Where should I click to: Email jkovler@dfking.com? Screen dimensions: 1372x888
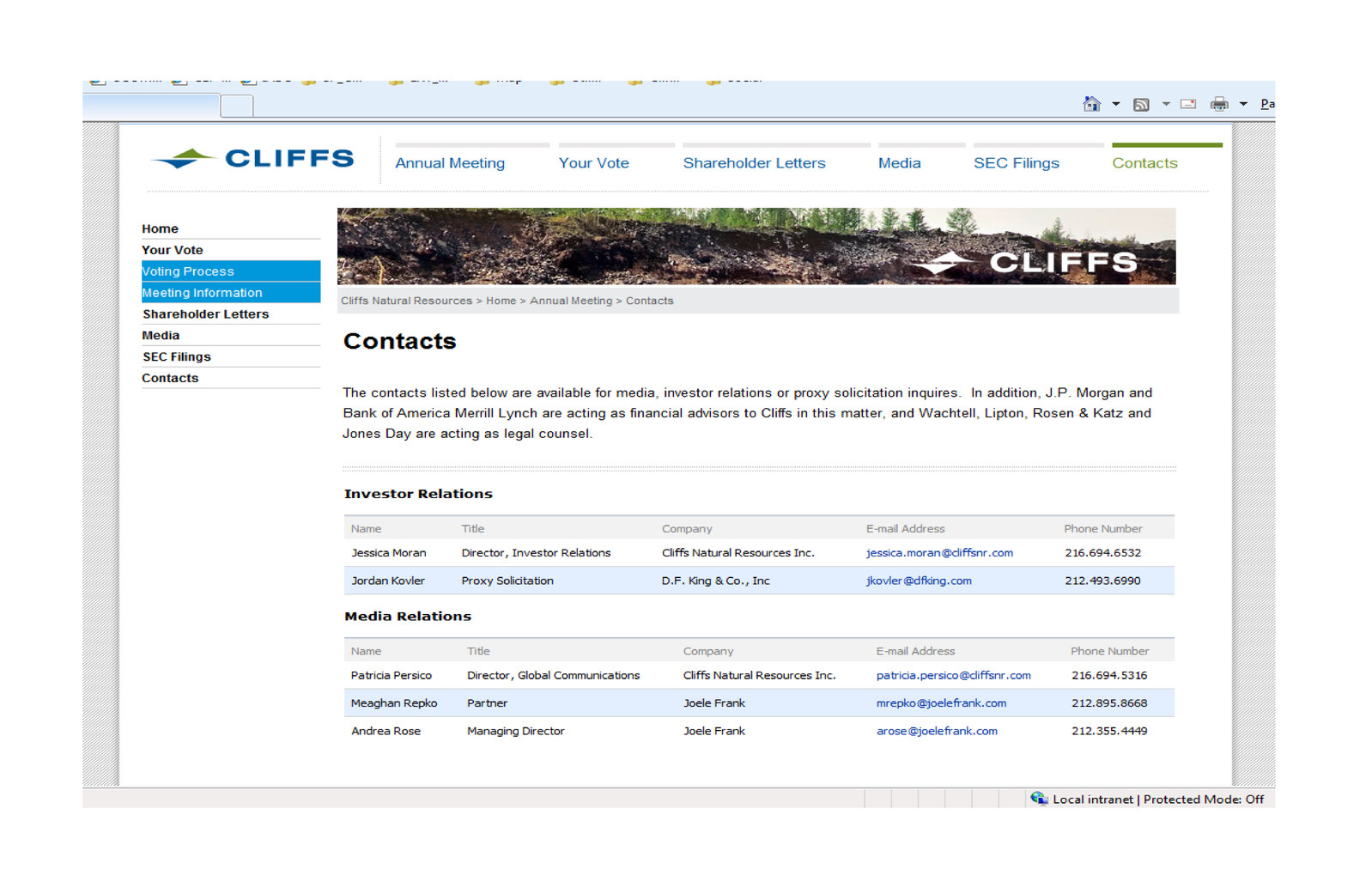919,581
